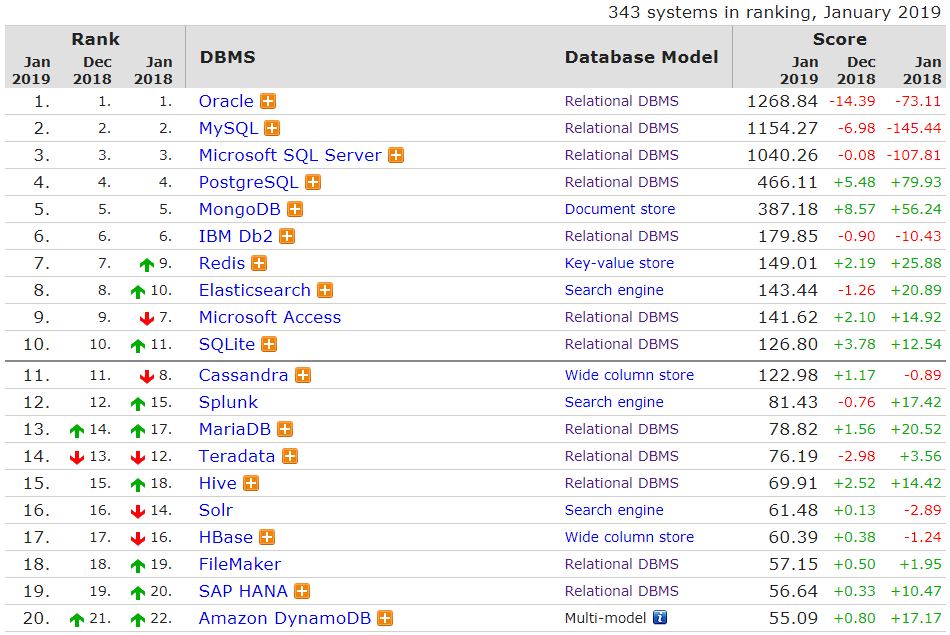Open the Teradata link
This screenshot has width=950, height=635.
pyautogui.click(x=237, y=456)
